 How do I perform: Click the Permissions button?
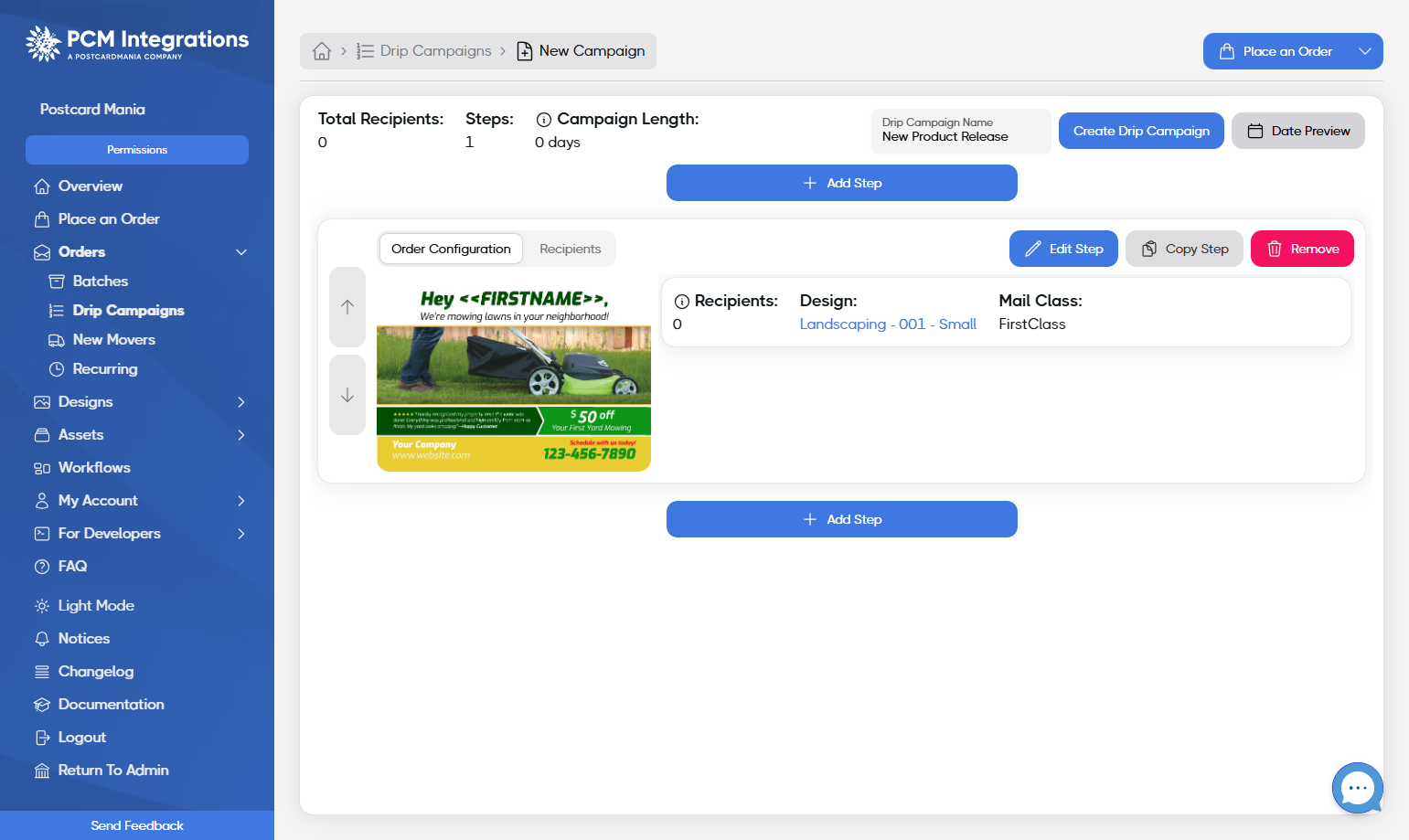[137, 150]
